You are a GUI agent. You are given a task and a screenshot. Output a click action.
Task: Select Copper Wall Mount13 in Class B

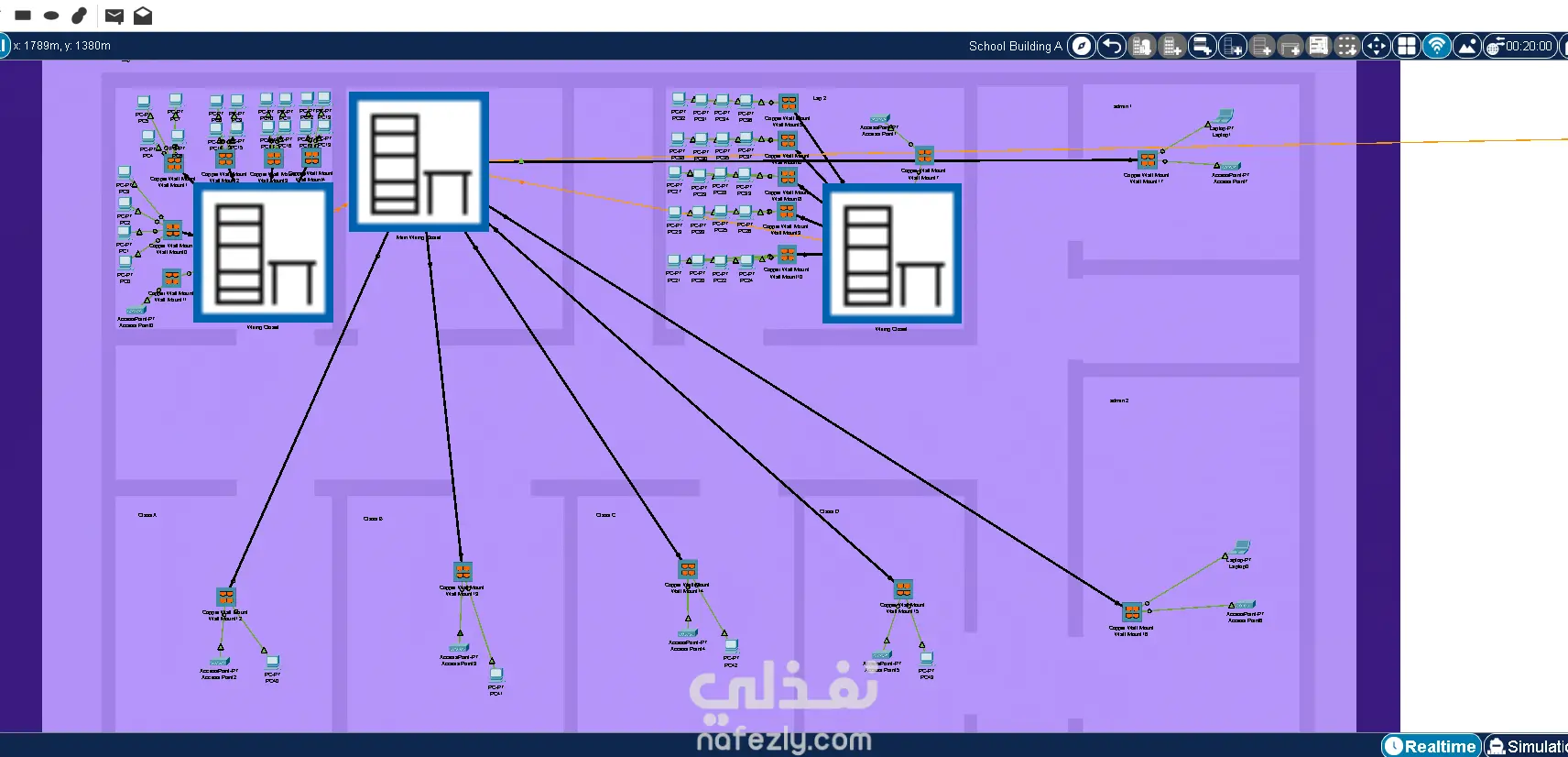(x=463, y=572)
